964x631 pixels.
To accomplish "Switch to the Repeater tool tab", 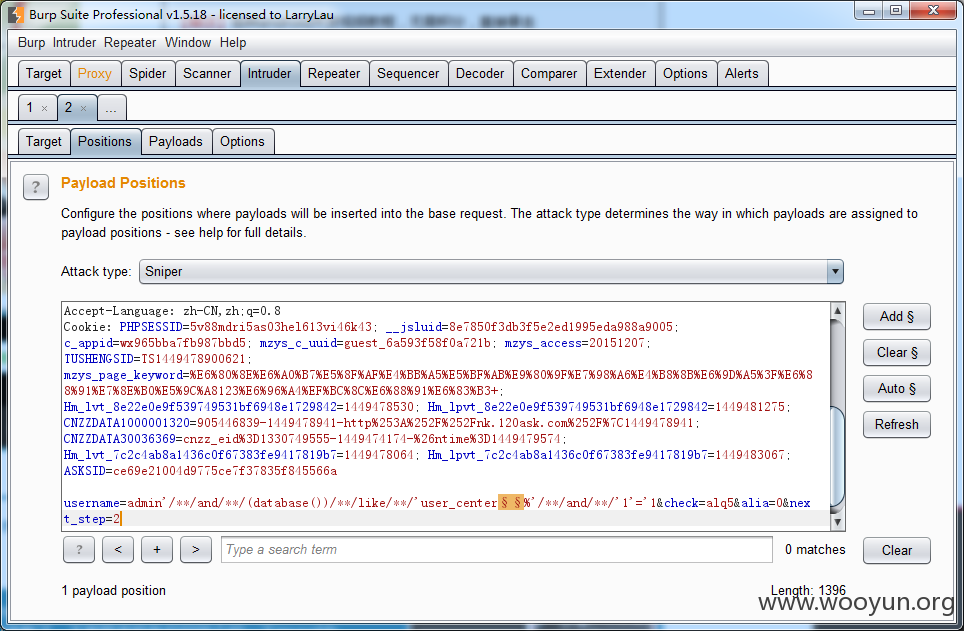I will point(334,74).
